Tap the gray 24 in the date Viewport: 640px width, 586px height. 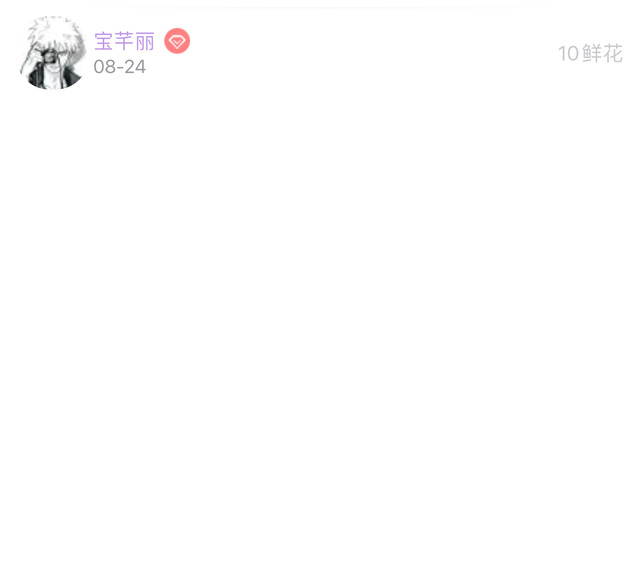[135, 67]
